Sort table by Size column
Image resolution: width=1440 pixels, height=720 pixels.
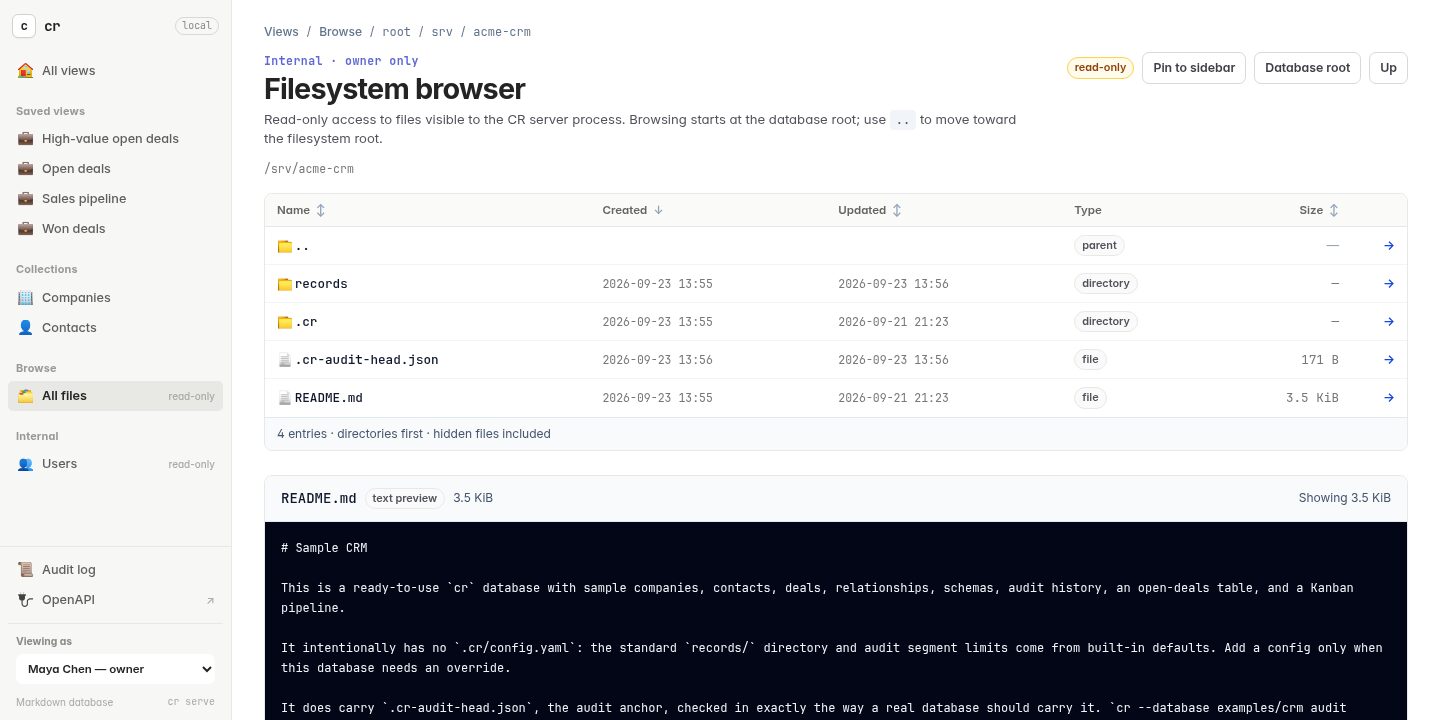pos(1319,210)
